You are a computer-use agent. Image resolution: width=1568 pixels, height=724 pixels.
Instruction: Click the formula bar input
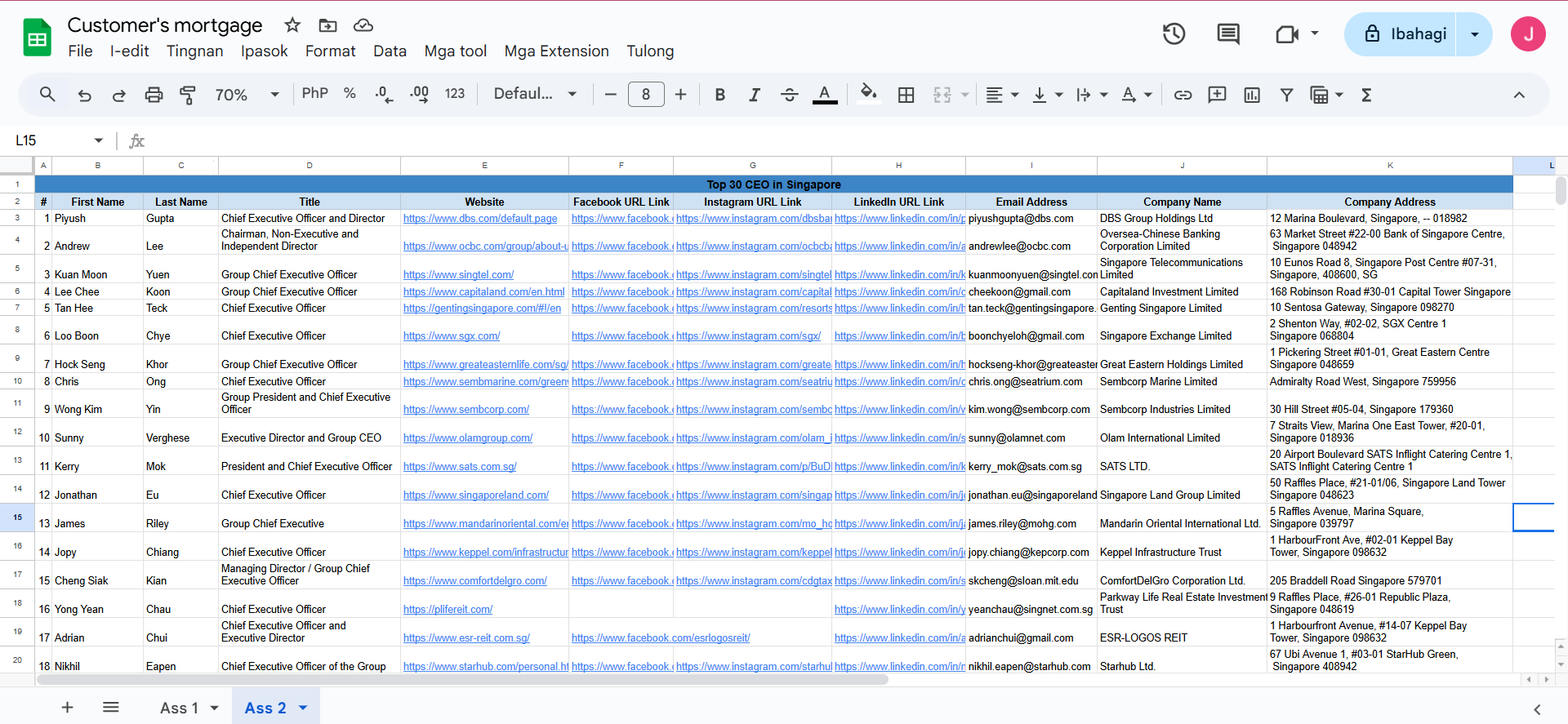[857, 140]
